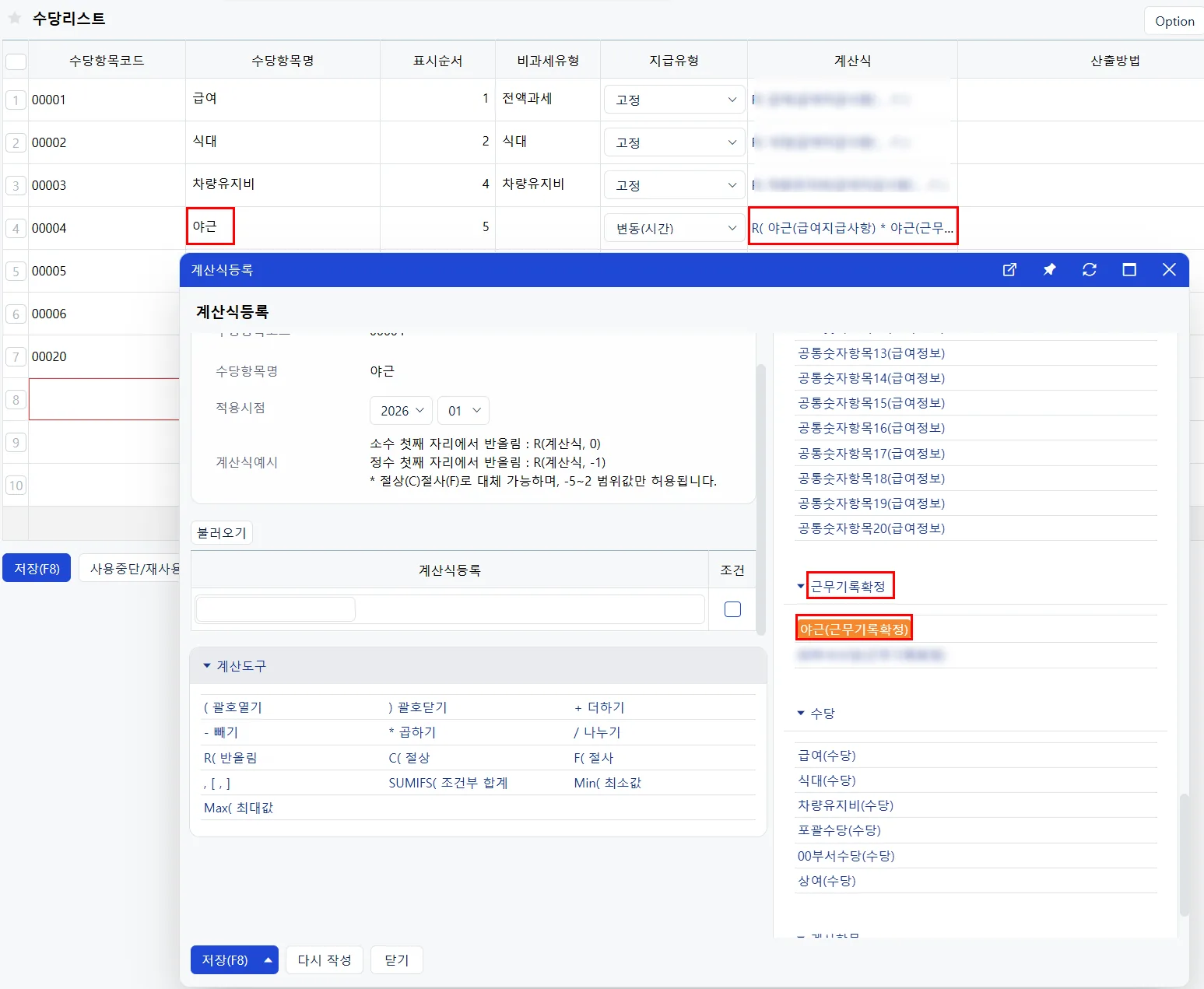Click the left form panel scrollbar
The image size is (1204, 989).
click(x=761, y=498)
